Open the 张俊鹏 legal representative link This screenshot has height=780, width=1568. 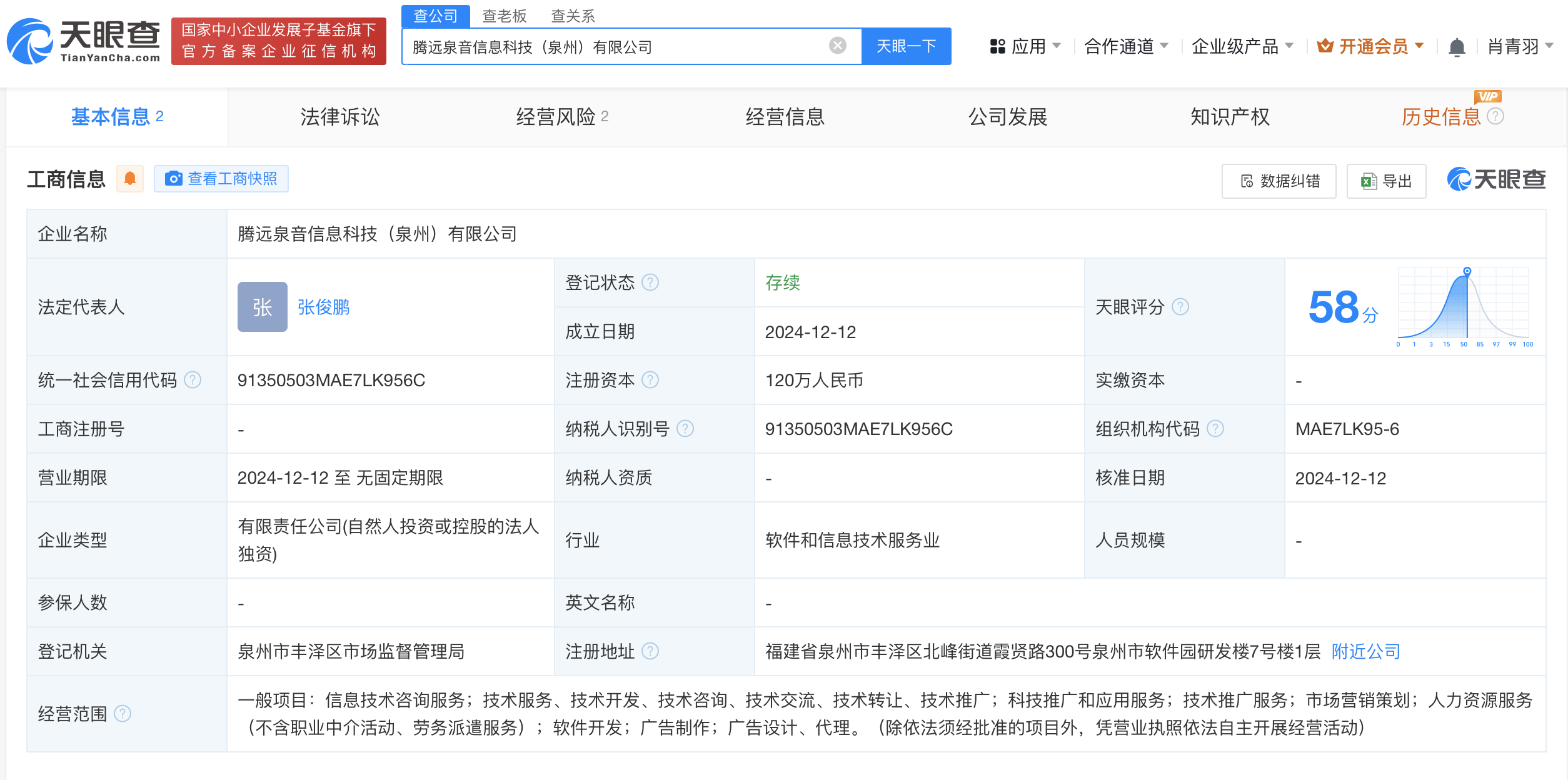(323, 307)
